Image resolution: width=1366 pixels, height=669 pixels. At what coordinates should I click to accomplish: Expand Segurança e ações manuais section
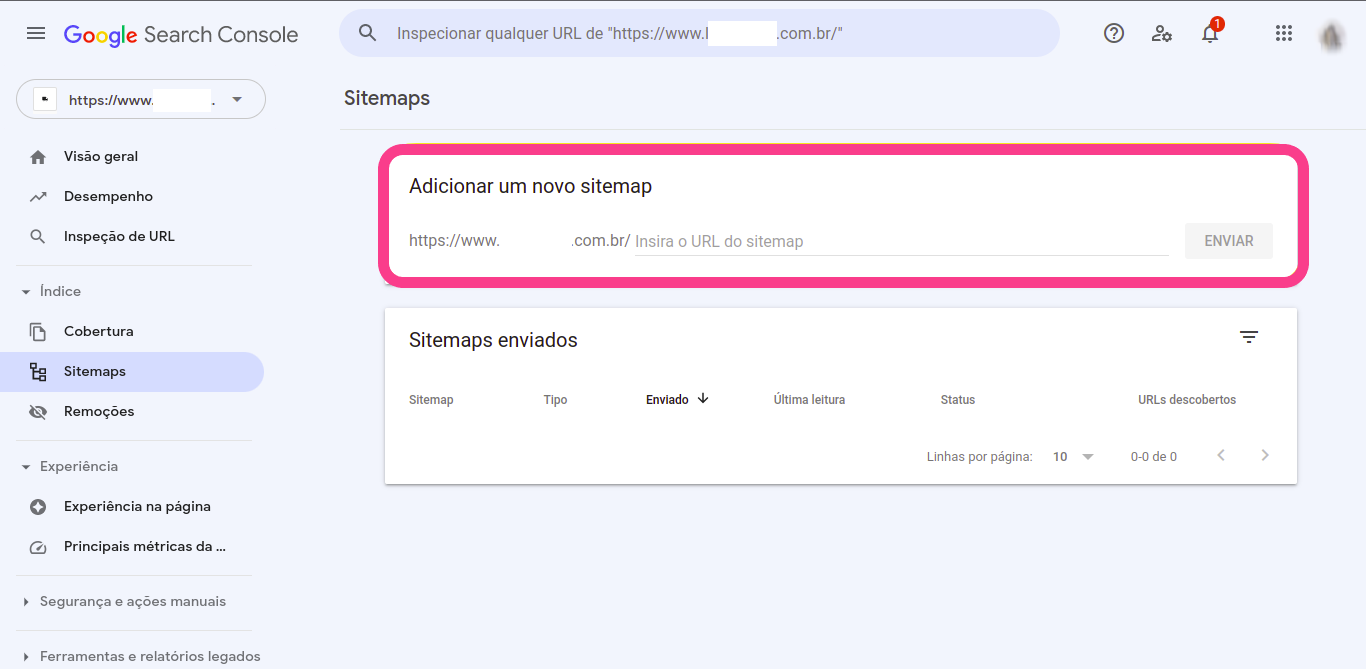[26, 602]
